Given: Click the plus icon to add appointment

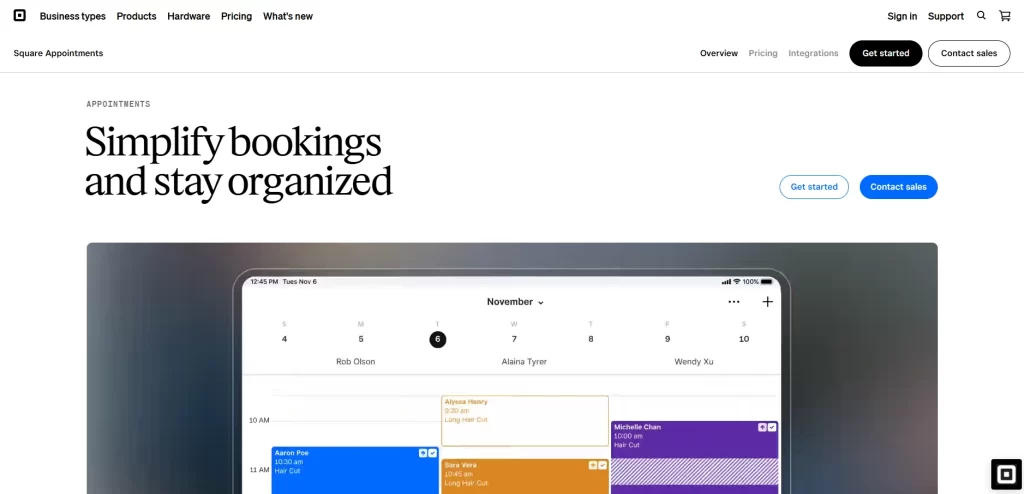Looking at the screenshot, I should [x=767, y=302].
